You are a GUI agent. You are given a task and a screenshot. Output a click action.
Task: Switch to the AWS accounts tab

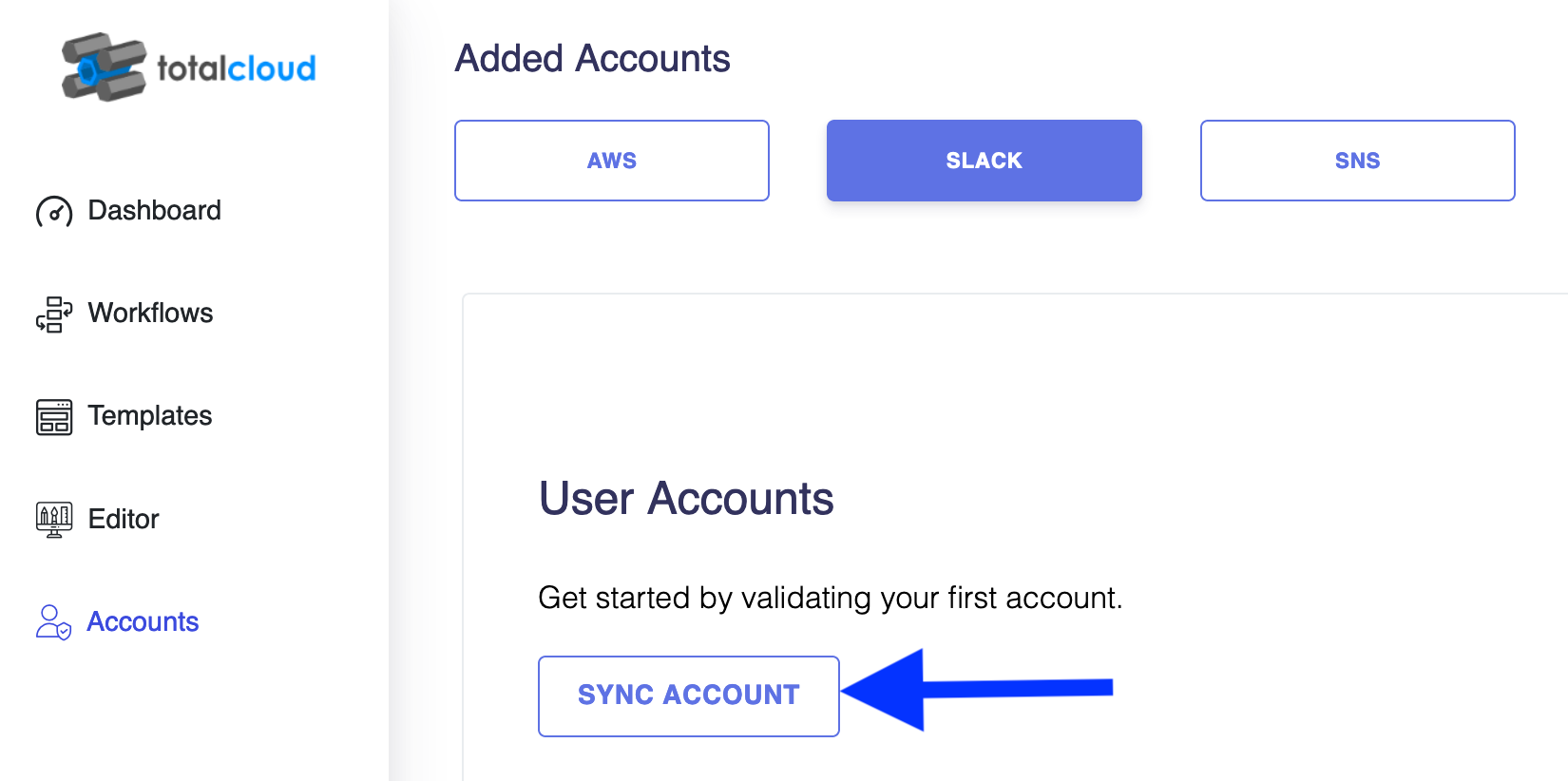click(x=612, y=161)
